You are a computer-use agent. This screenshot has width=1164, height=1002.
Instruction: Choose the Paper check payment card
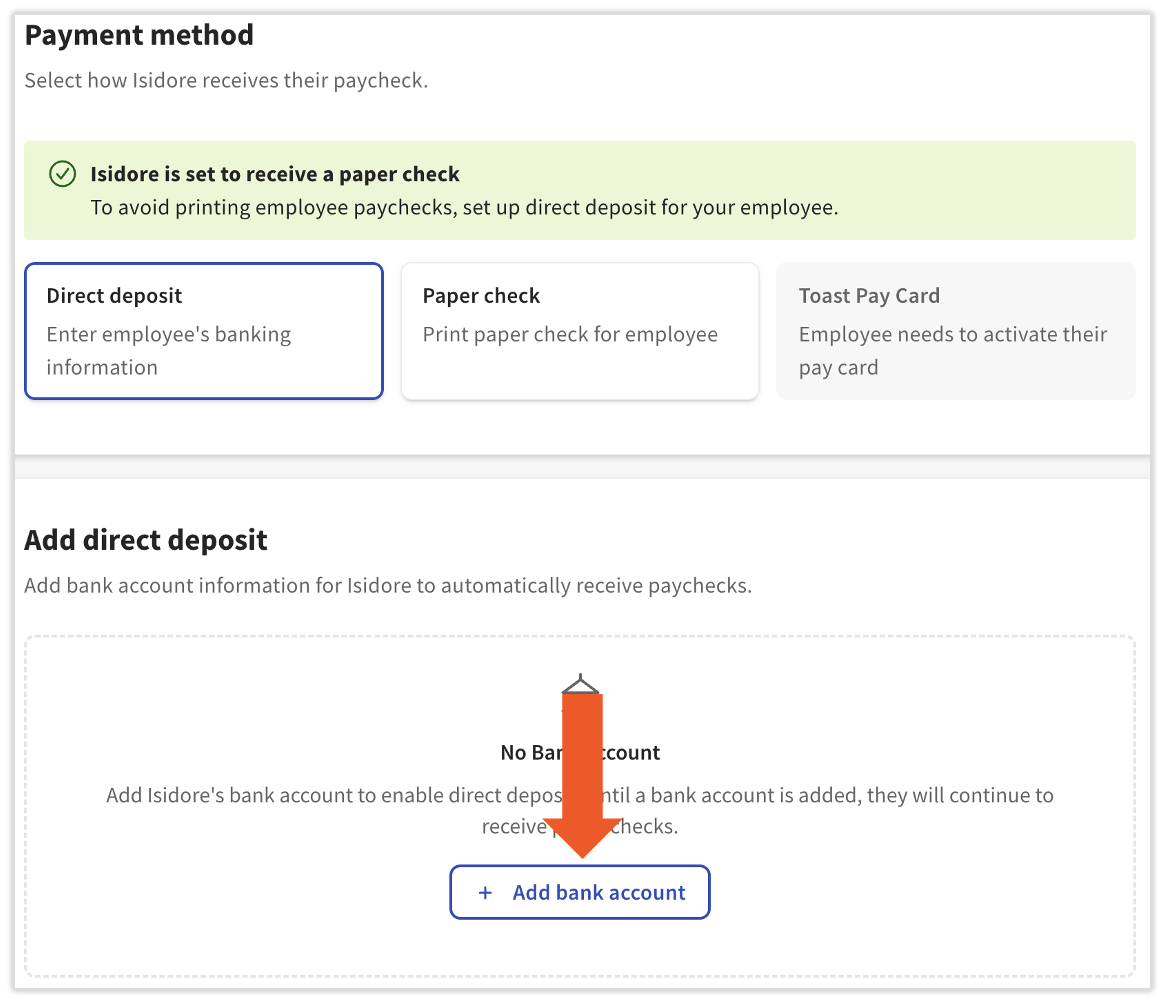579,331
